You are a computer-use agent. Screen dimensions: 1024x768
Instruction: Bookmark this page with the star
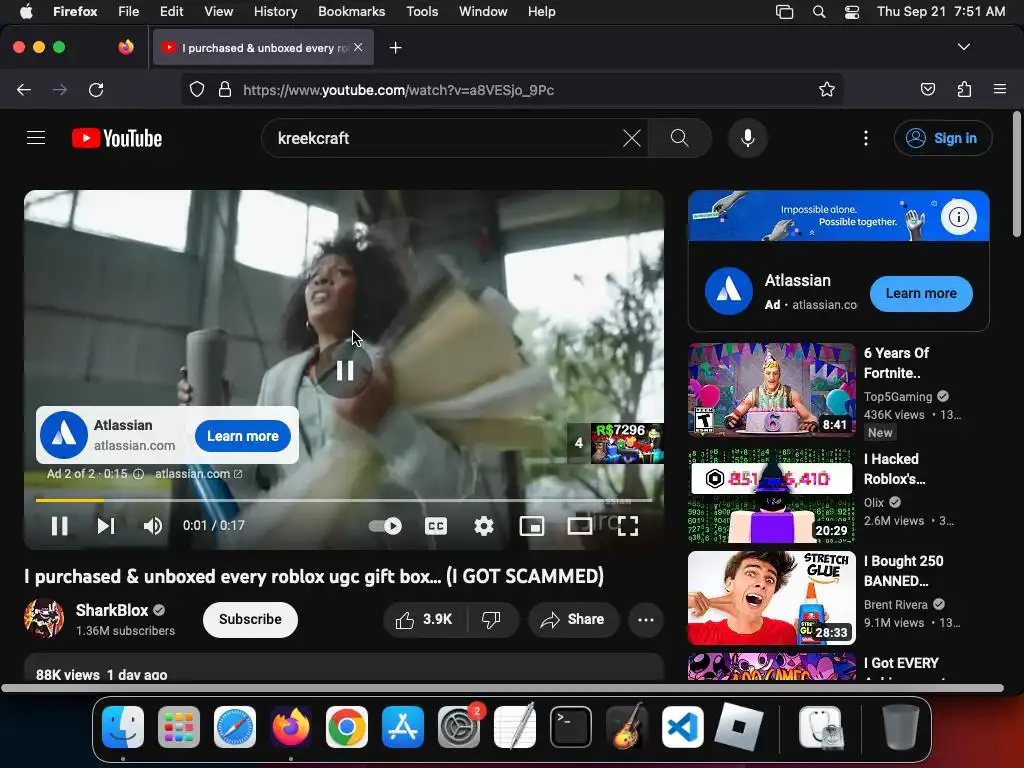coord(827,89)
